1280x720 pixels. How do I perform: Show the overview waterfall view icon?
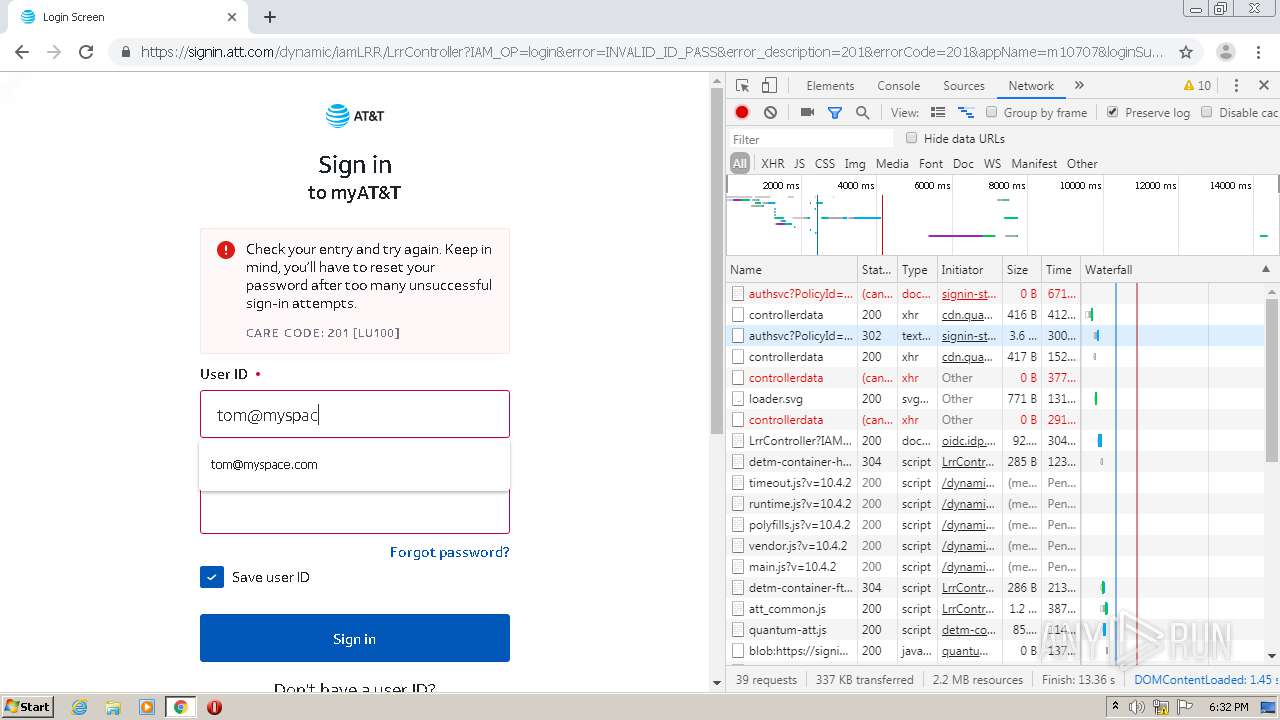click(x=966, y=113)
